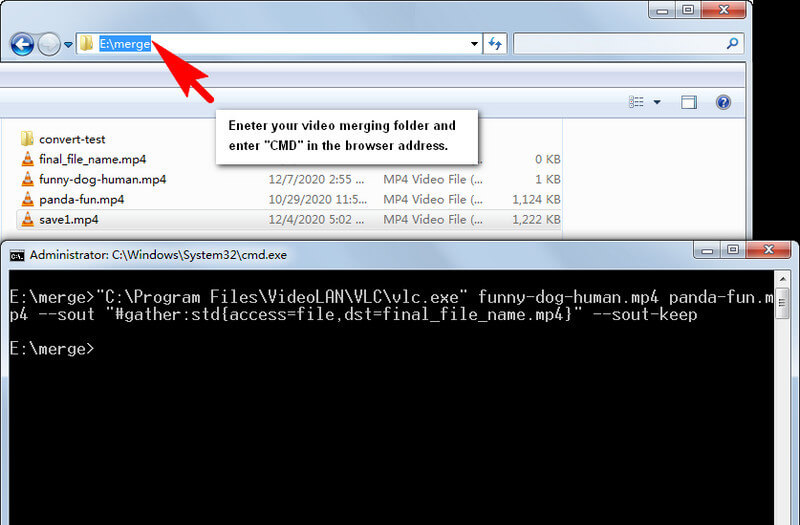Select file name final_file_name.mp4
Screen dimensions: 800x525
coord(92,159)
